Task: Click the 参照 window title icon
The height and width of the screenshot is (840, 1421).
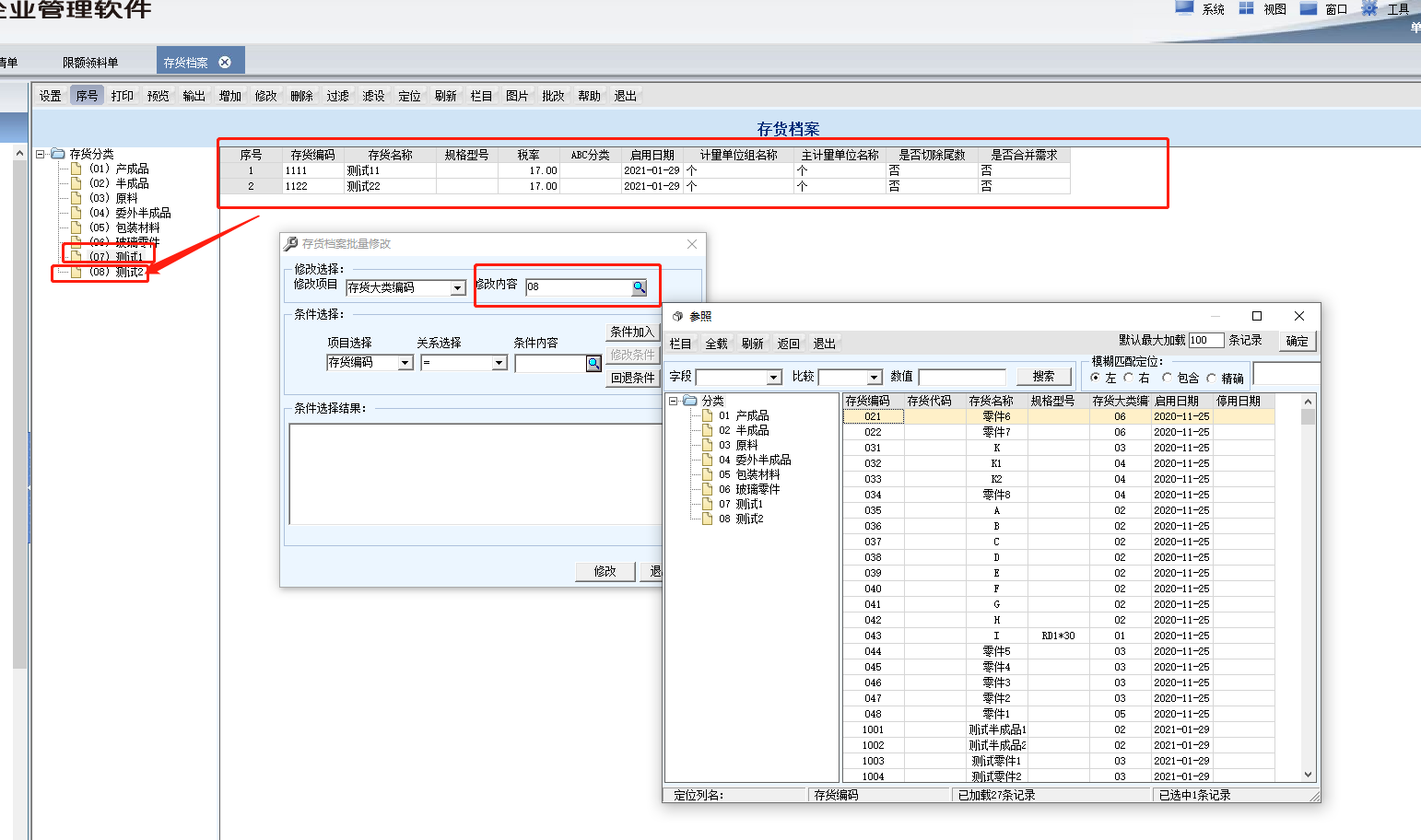Action: click(x=677, y=316)
